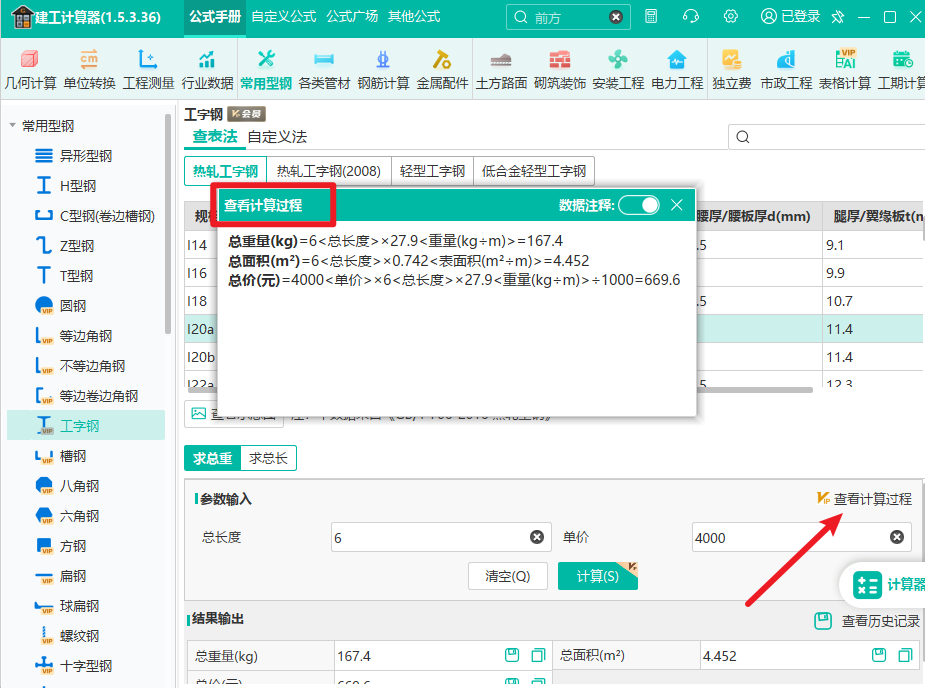Click the 单价 input field

[x=801, y=537]
